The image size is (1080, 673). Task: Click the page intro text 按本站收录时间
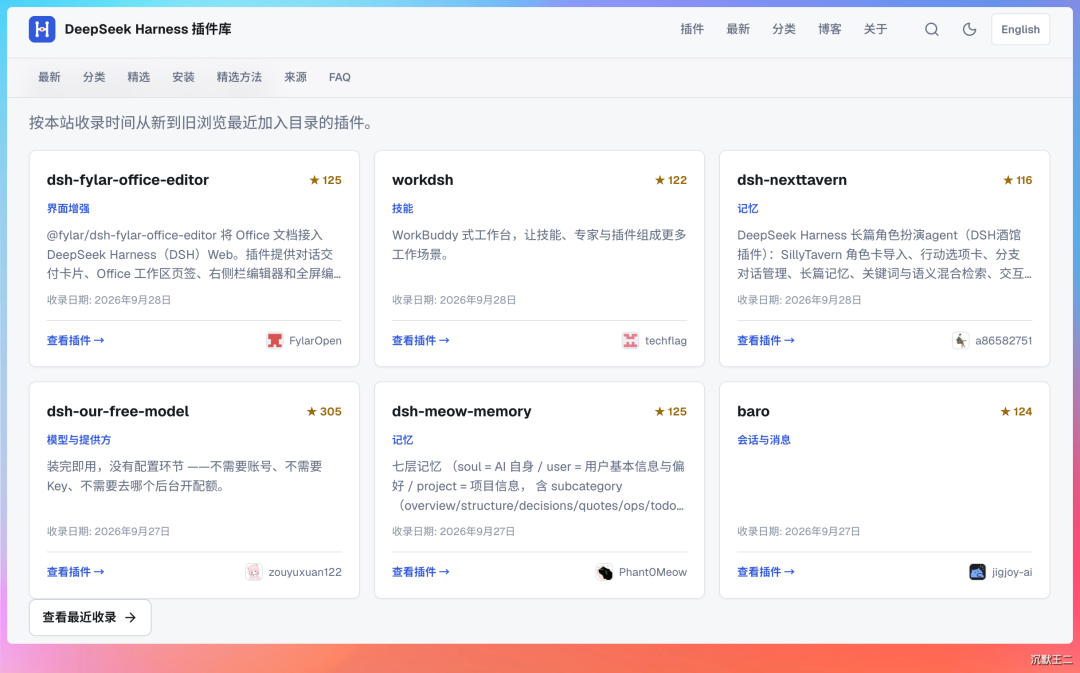(x=203, y=123)
